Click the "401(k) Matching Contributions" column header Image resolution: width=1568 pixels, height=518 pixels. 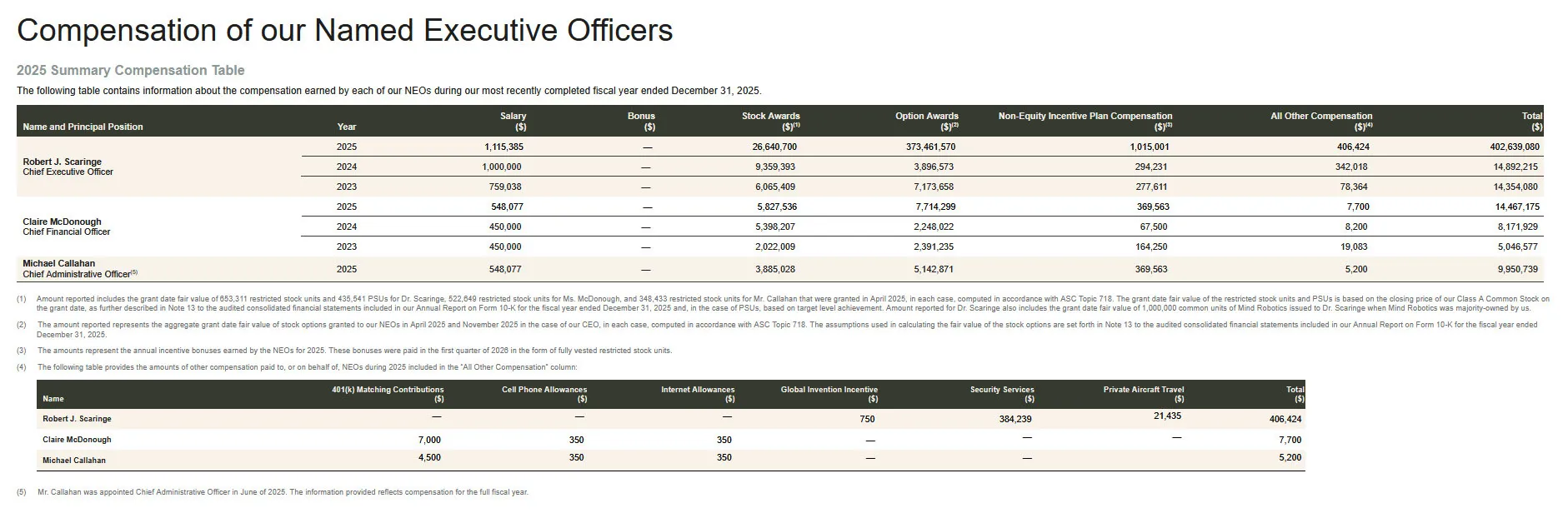388,390
